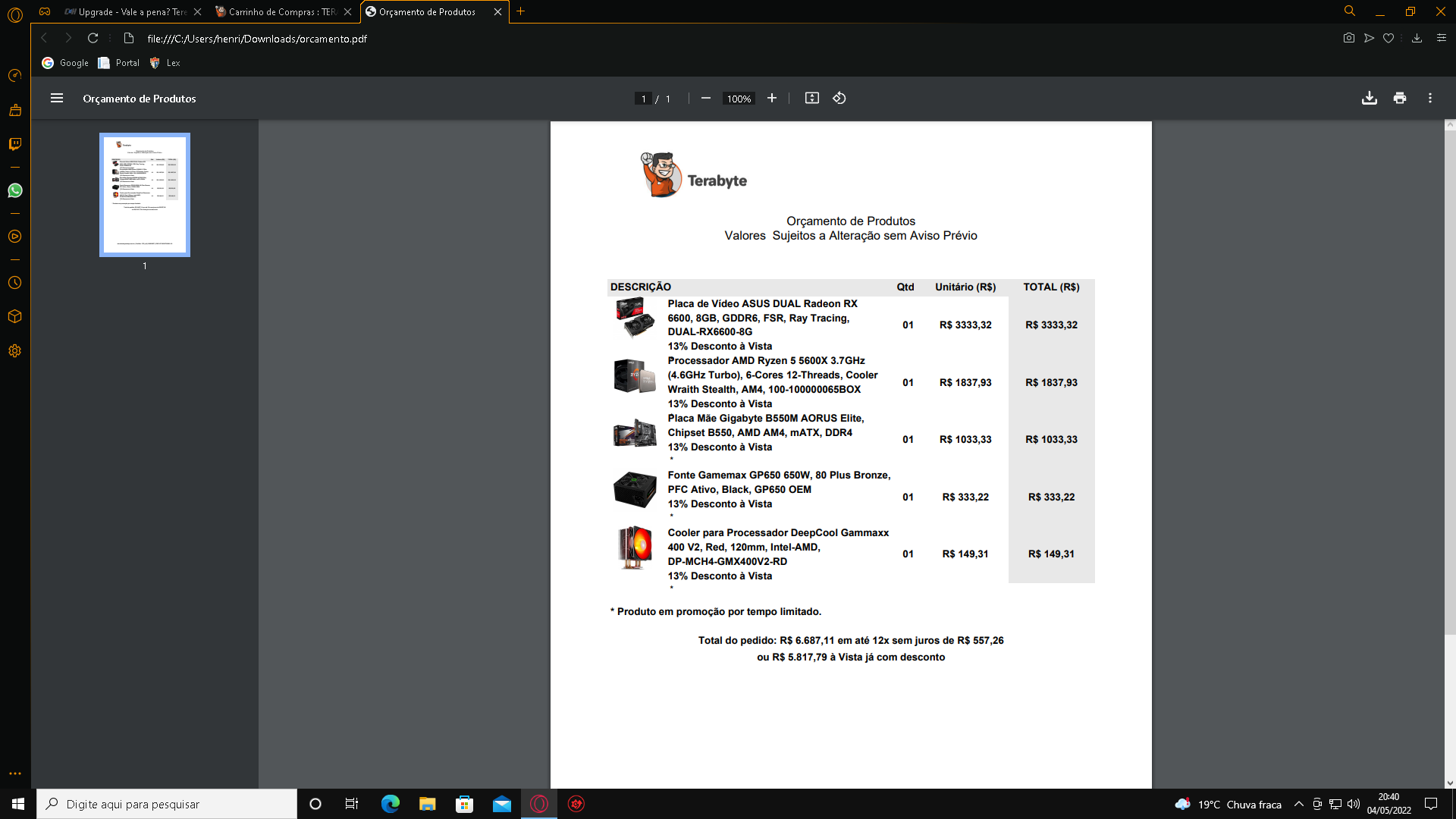Add page to bookmarks heart icon
Screen dimensions: 1456x819
(1389, 38)
